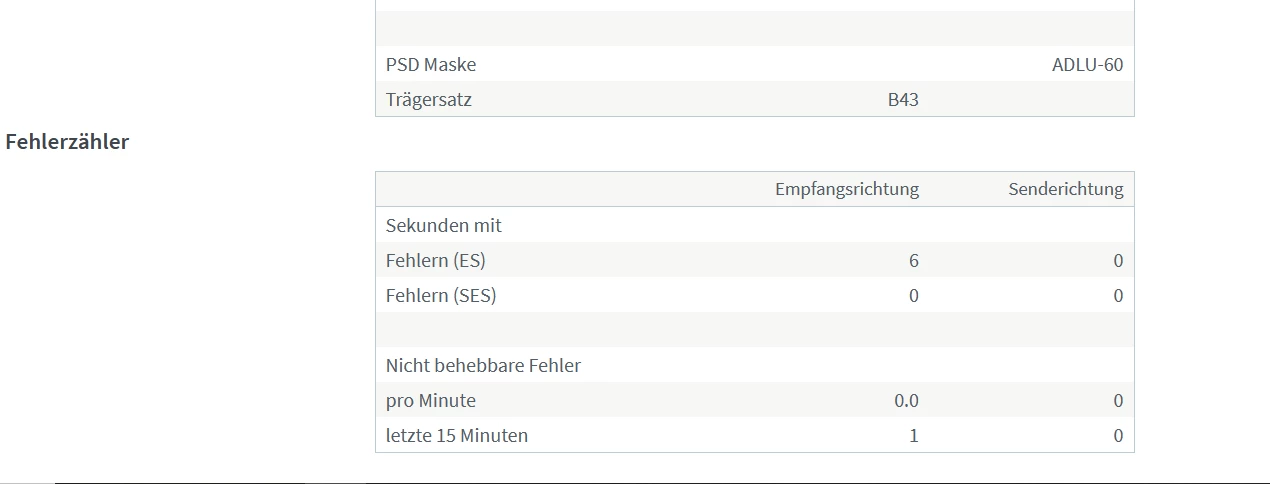Click the letzte 15 Minuten label
Screen dimensions: 1270x484
click(x=457, y=436)
